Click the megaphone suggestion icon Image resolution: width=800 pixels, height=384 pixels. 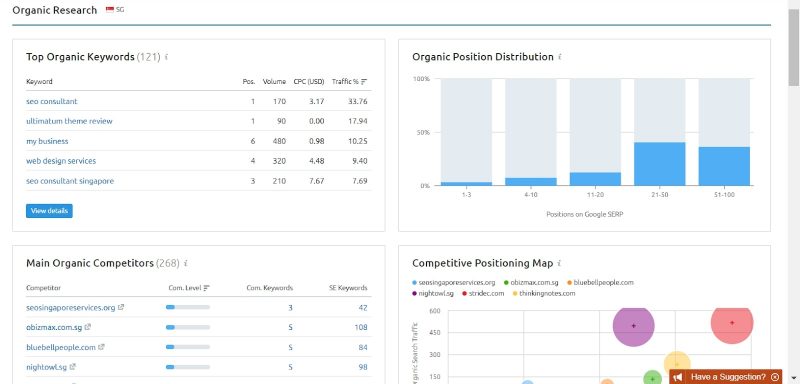pos(677,377)
